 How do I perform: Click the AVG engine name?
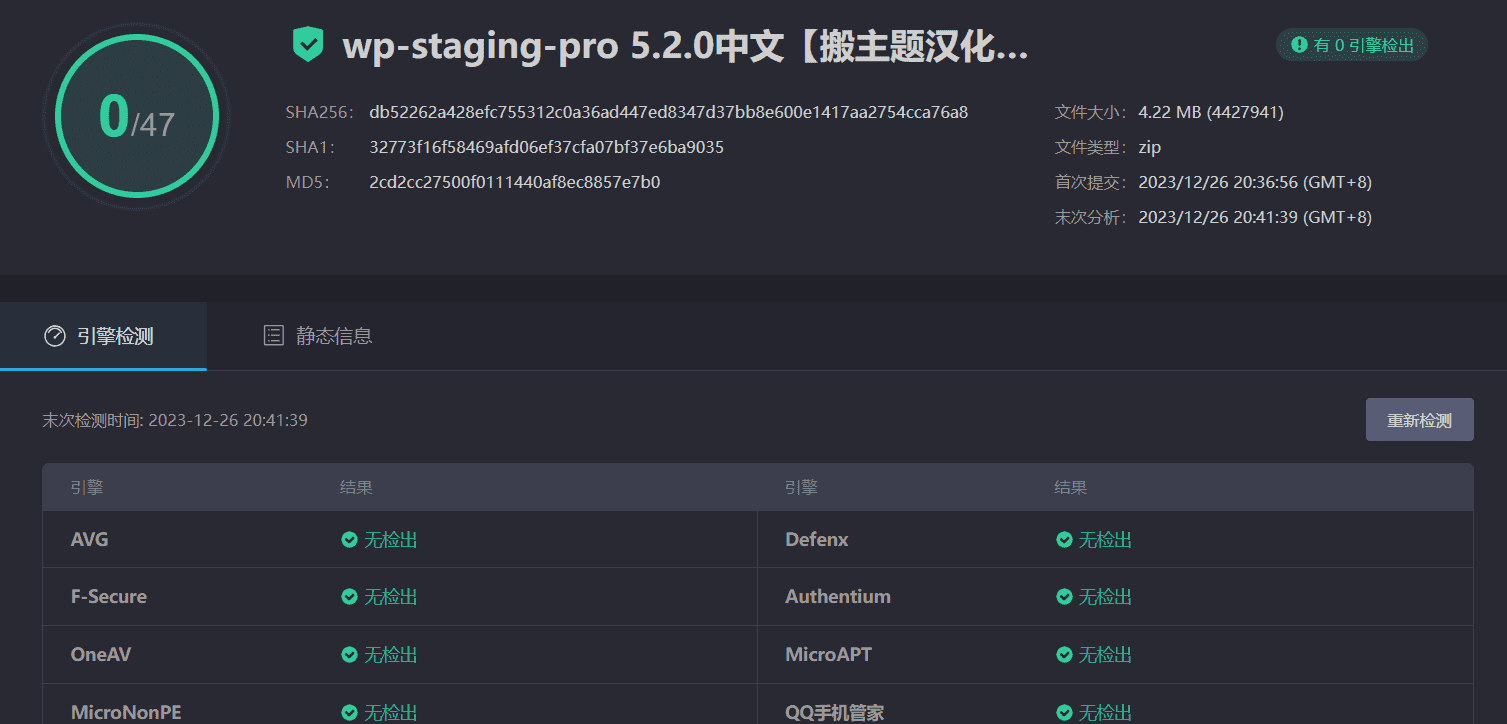(x=90, y=540)
